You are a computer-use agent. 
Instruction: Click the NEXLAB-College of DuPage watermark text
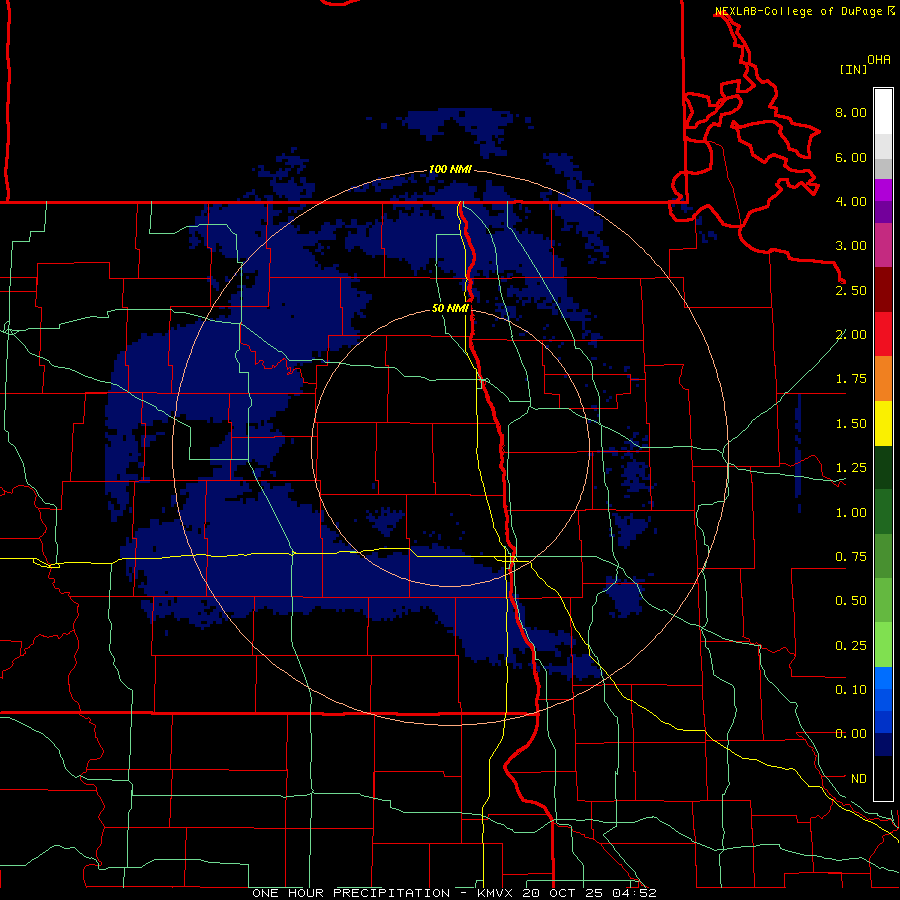(x=798, y=11)
